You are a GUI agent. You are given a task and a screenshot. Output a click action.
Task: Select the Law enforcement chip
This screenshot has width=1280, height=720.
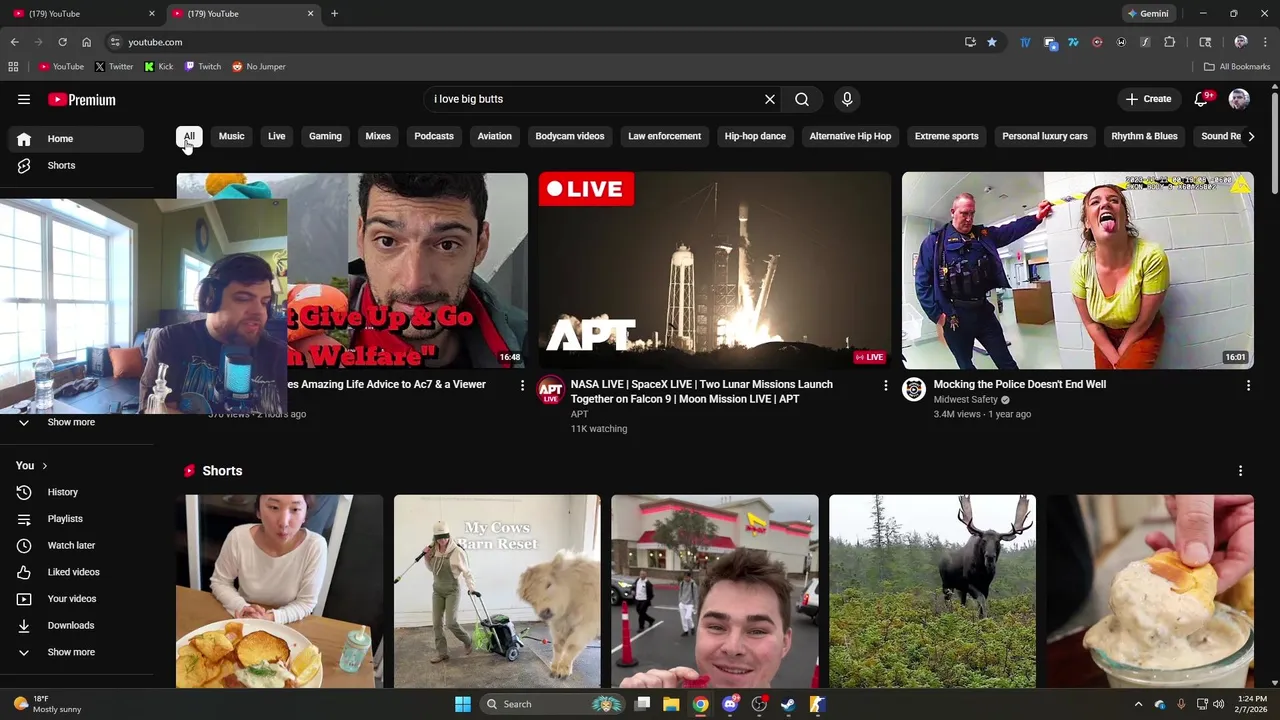coord(664,136)
